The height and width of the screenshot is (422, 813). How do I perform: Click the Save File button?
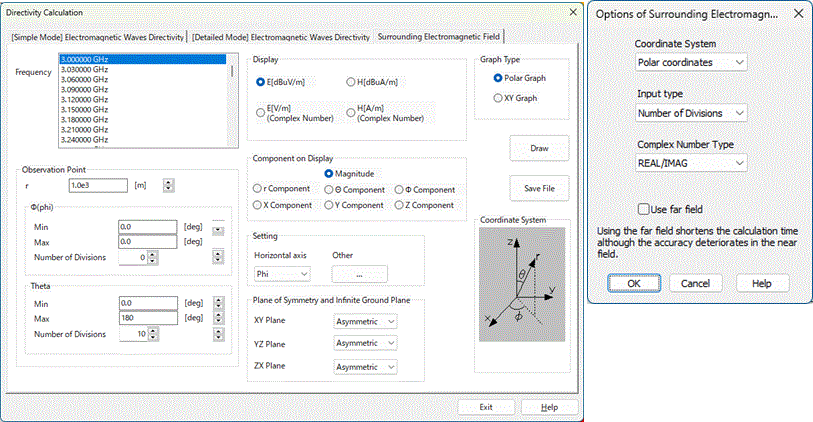(539, 188)
